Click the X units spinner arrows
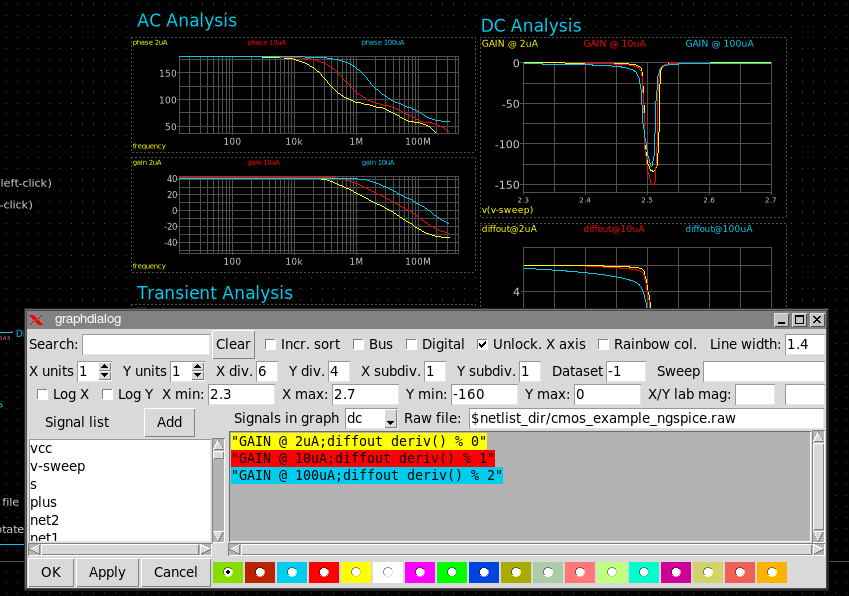The image size is (849, 596). pyautogui.click(x=107, y=371)
